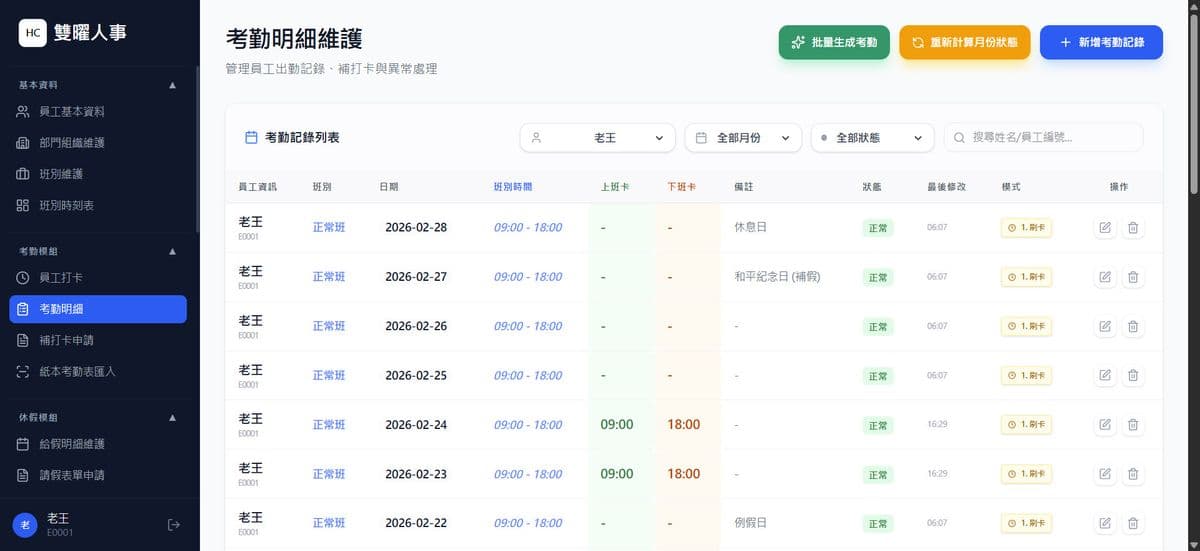Click the calendar icon beside 考勤記錄列表
The width and height of the screenshot is (1200, 551).
pyautogui.click(x=251, y=138)
